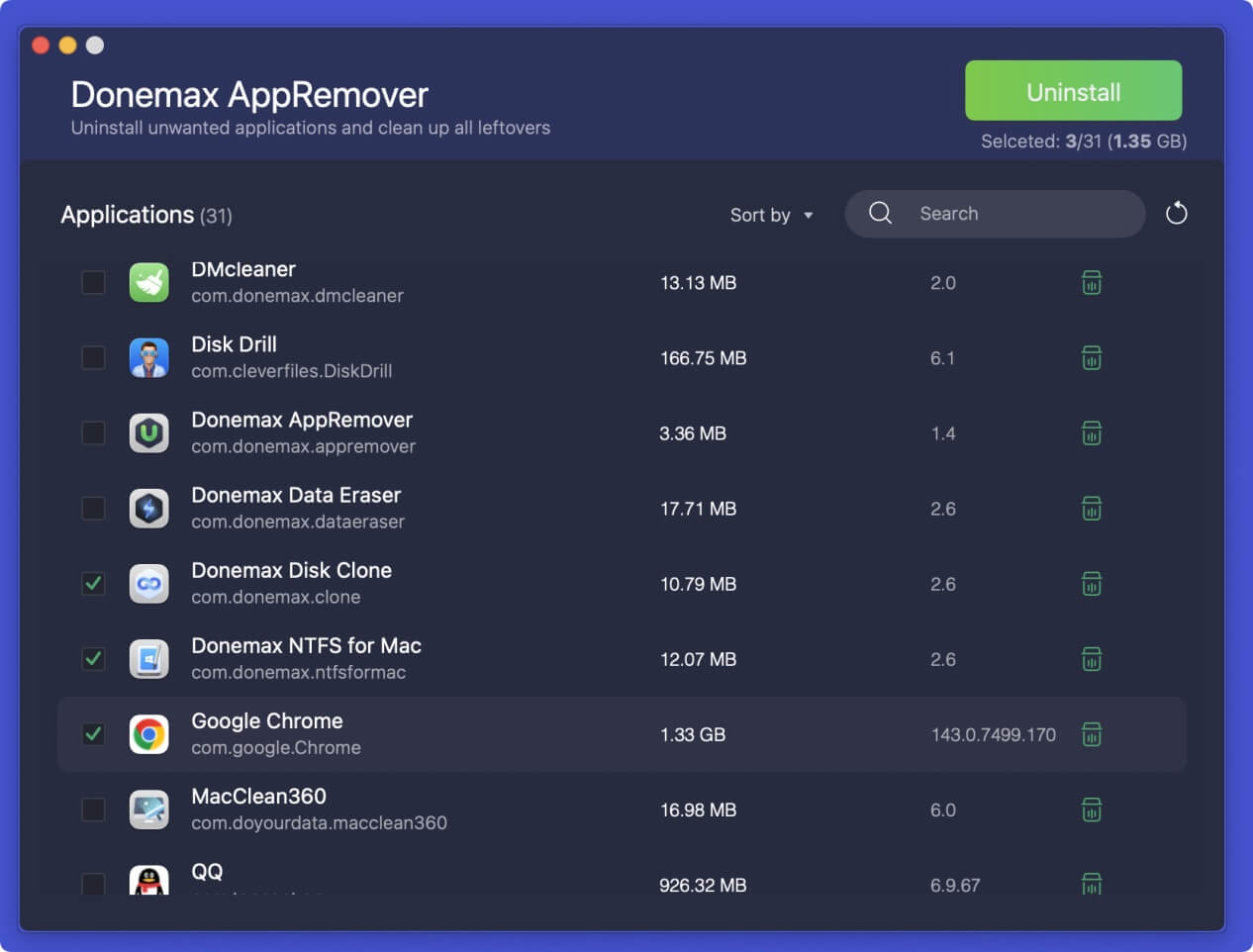Screen dimensions: 1253x952
Task: Click the trash icon for Donemax NTFS for Mac
Action: pyautogui.click(x=1091, y=659)
